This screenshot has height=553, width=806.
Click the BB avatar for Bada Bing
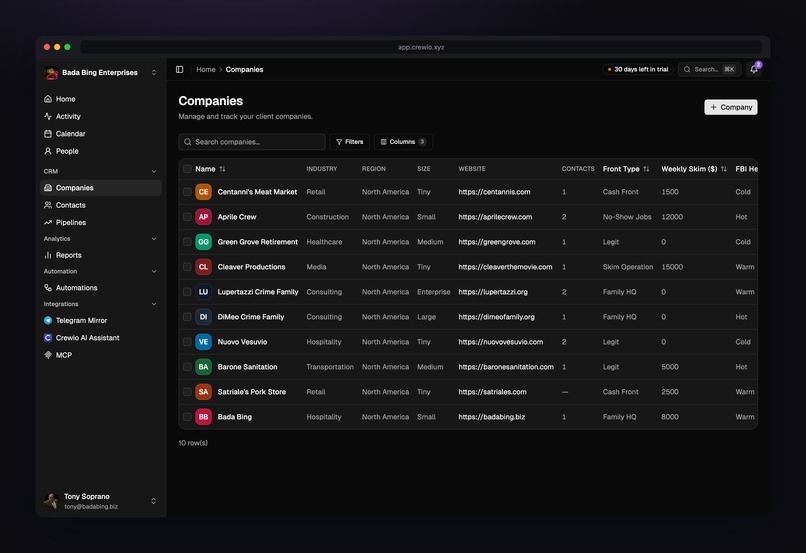coord(204,417)
